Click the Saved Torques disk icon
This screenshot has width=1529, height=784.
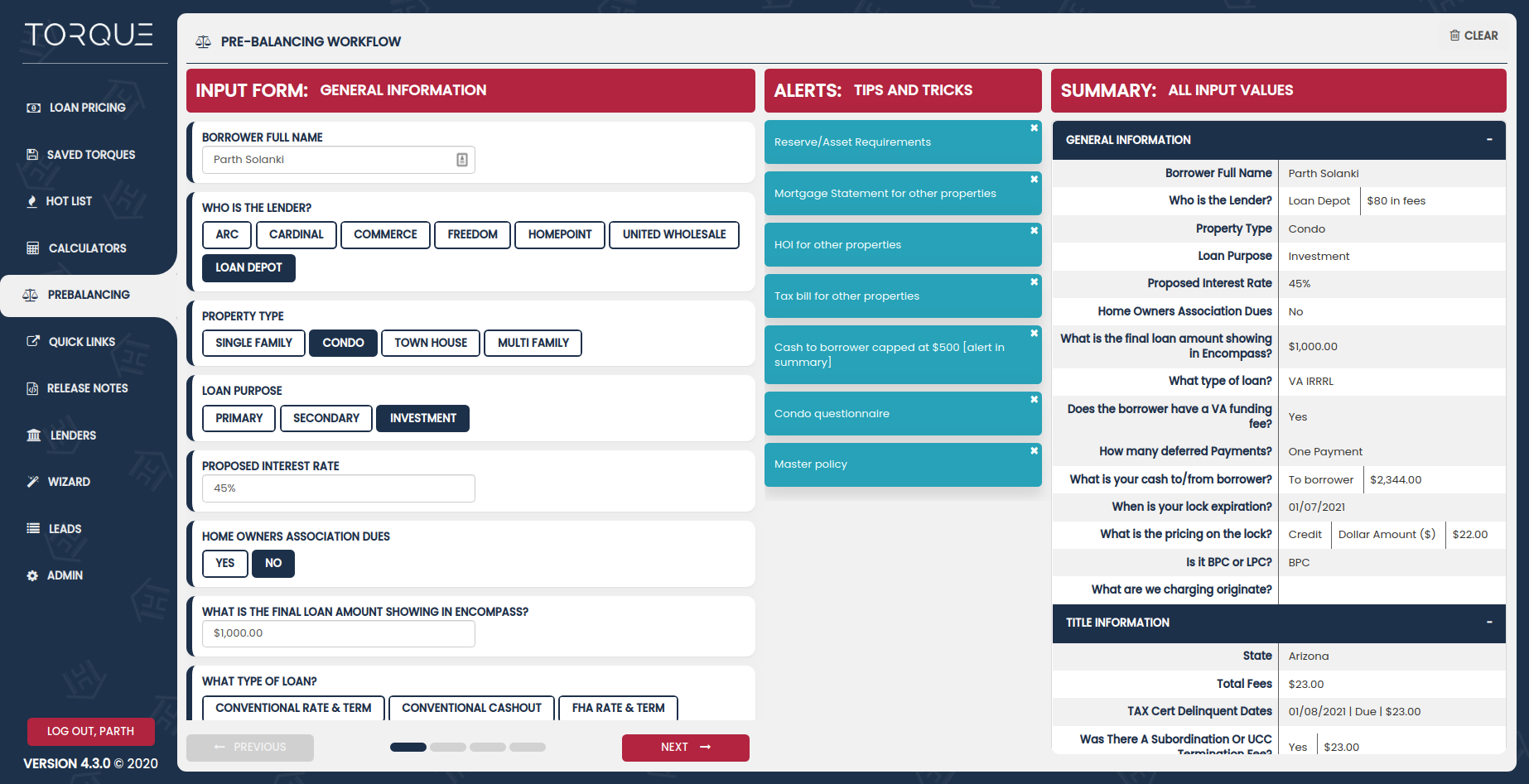click(32, 155)
